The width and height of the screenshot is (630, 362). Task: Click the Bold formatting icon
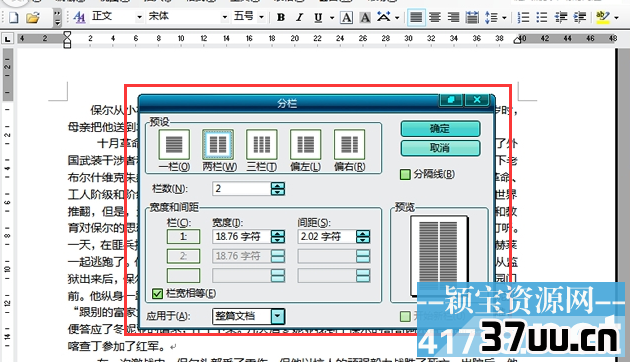click(x=281, y=17)
